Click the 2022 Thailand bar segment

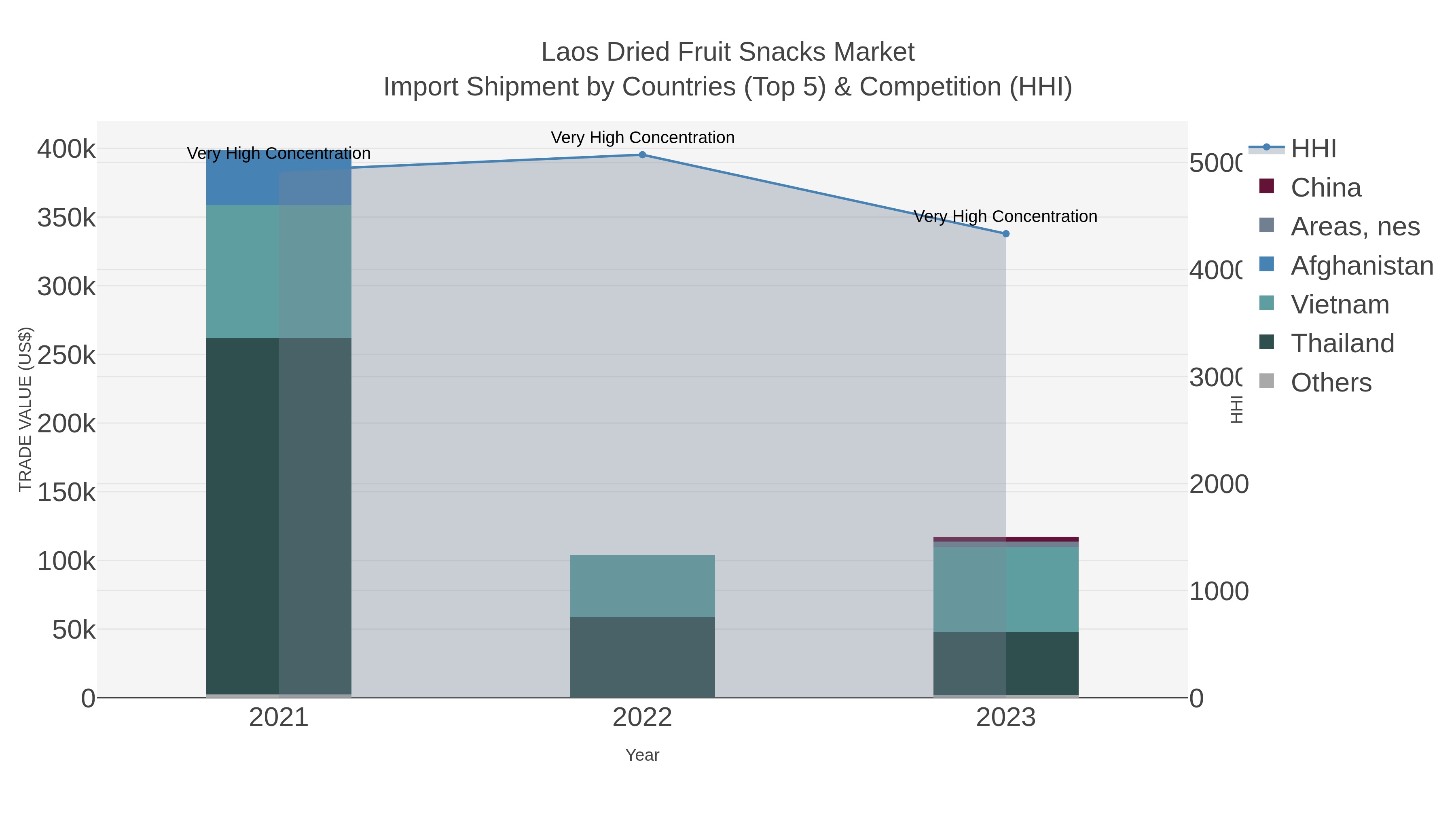click(x=642, y=657)
